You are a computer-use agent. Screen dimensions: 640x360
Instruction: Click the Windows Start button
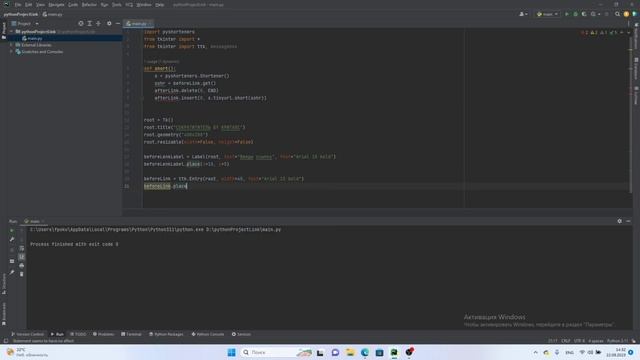tap(231, 352)
